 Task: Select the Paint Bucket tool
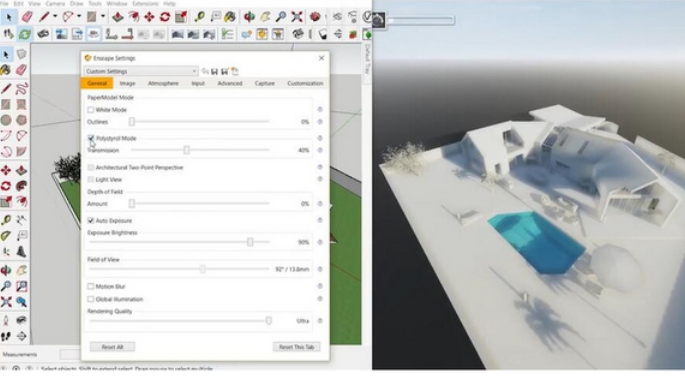(x=230, y=17)
